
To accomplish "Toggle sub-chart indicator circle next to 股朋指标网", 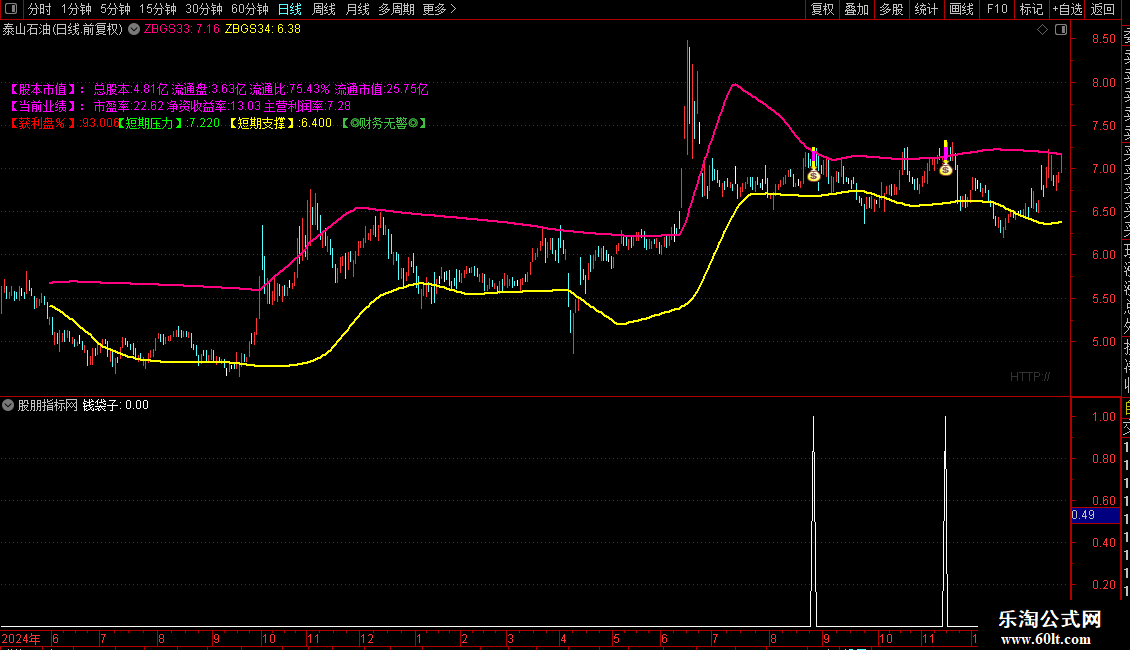I will (x=8, y=405).
